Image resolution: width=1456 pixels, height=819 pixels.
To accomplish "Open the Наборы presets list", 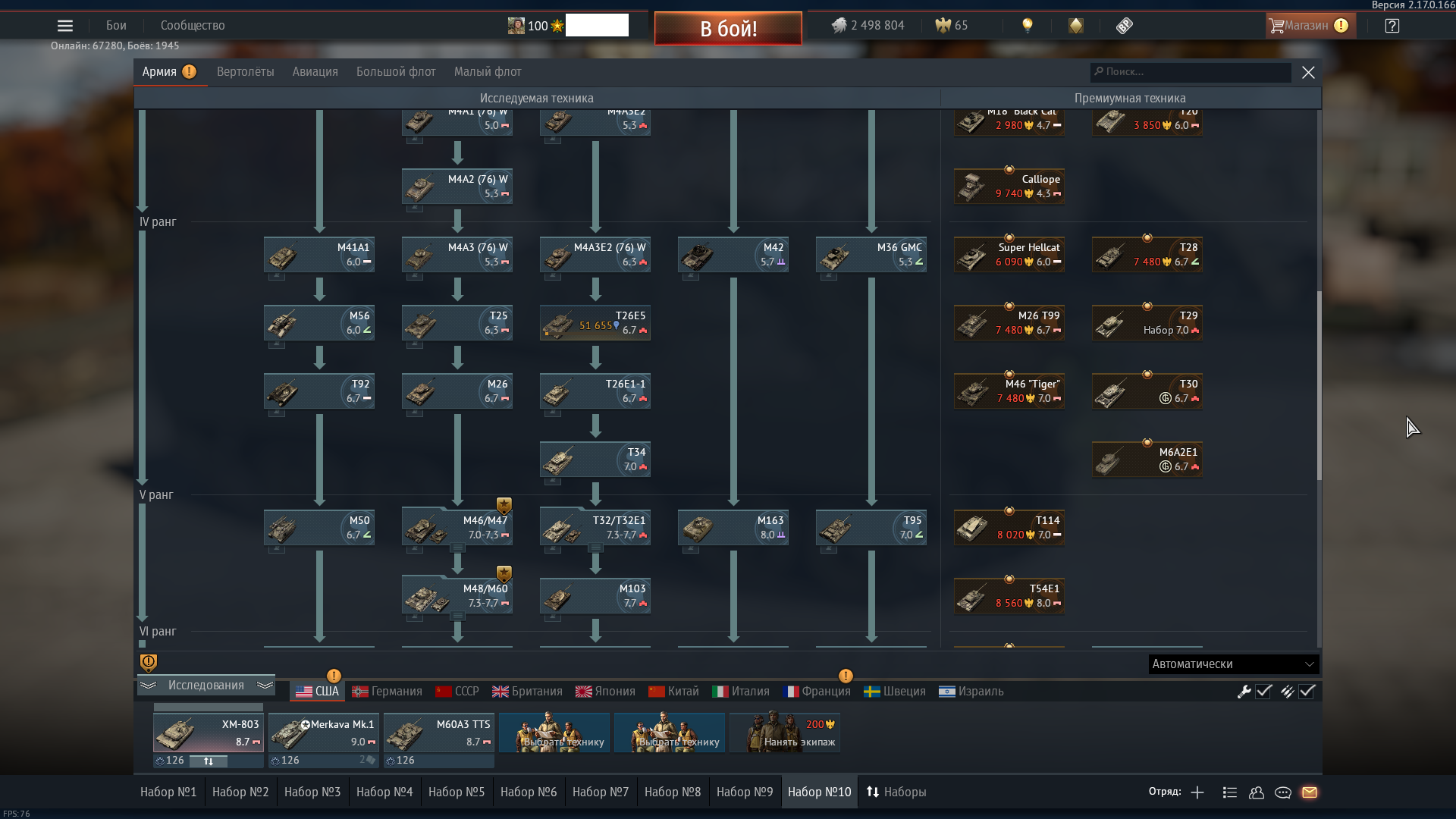I will 896,792.
